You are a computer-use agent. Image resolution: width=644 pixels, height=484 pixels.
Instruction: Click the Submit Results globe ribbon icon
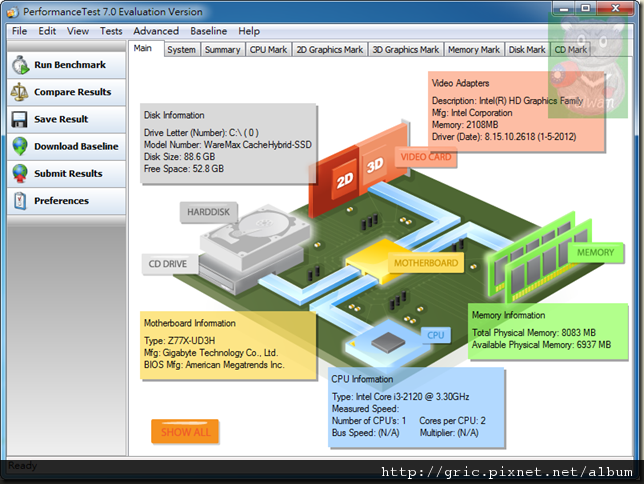pyautogui.click(x=20, y=173)
